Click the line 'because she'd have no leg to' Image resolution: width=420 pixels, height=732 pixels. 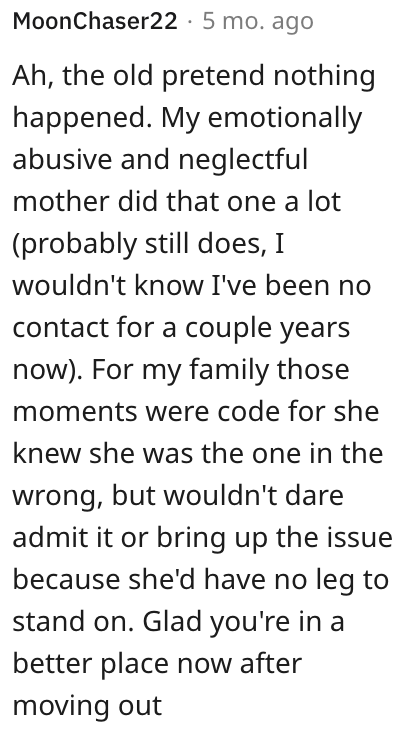point(201,580)
